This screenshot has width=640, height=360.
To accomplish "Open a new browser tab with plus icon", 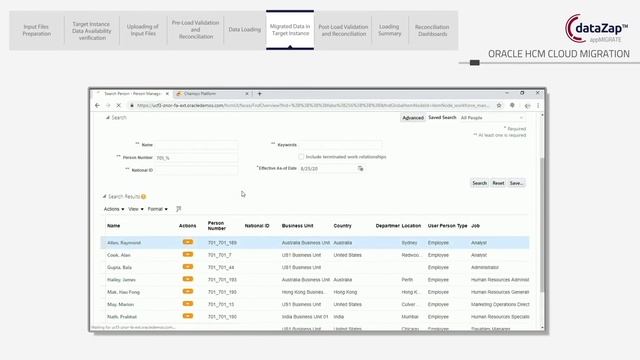I will coord(260,93).
